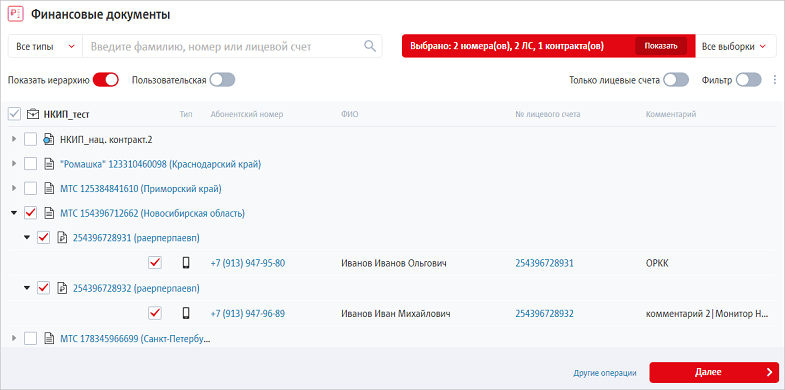Open МТС 125384841610 (Приморский край) link
This screenshot has width=785, height=390.
point(141,189)
